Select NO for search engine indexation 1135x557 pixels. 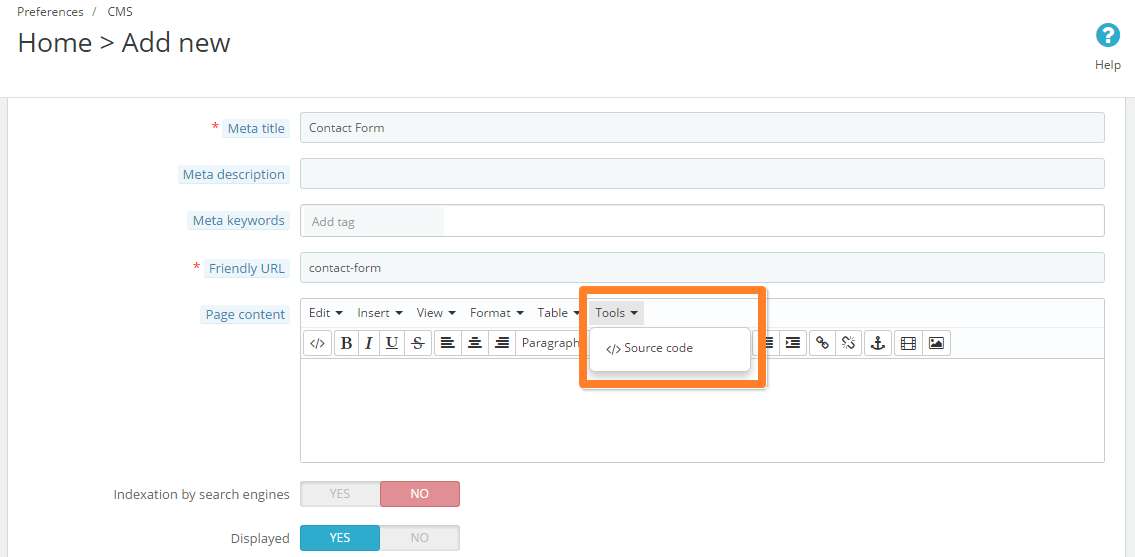(x=419, y=494)
